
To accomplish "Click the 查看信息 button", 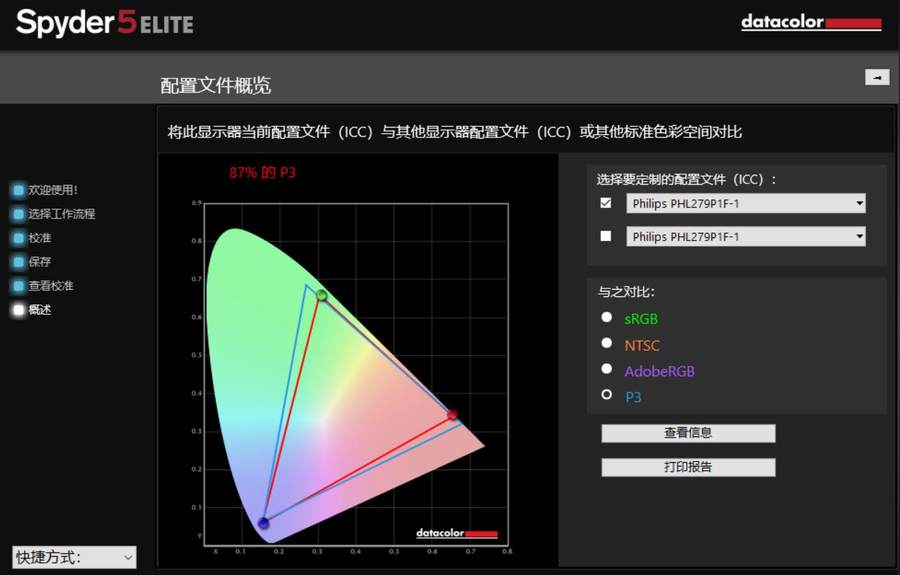I will point(688,433).
